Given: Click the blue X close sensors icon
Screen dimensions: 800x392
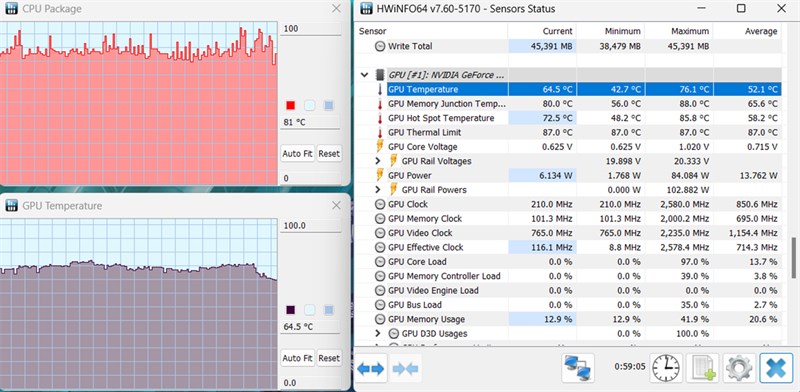Looking at the screenshot, I should 776,368.
